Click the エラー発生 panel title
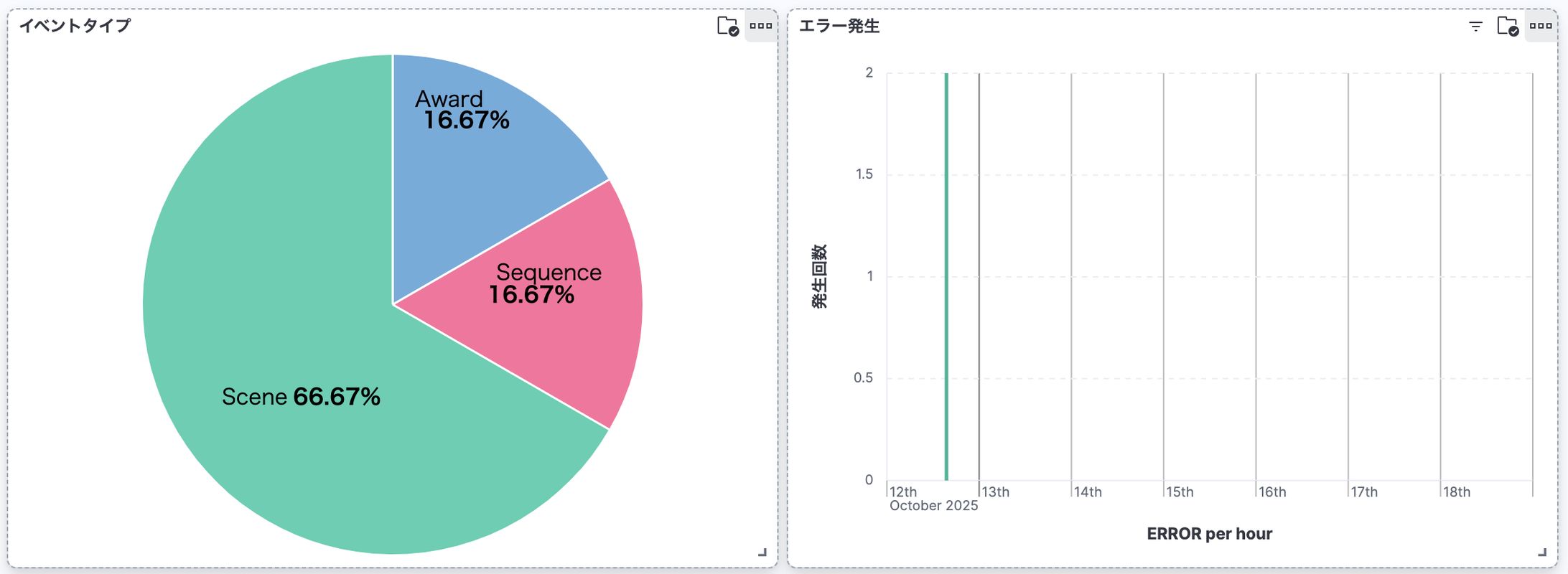Image resolution: width=1568 pixels, height=574 pixels. 839,27
